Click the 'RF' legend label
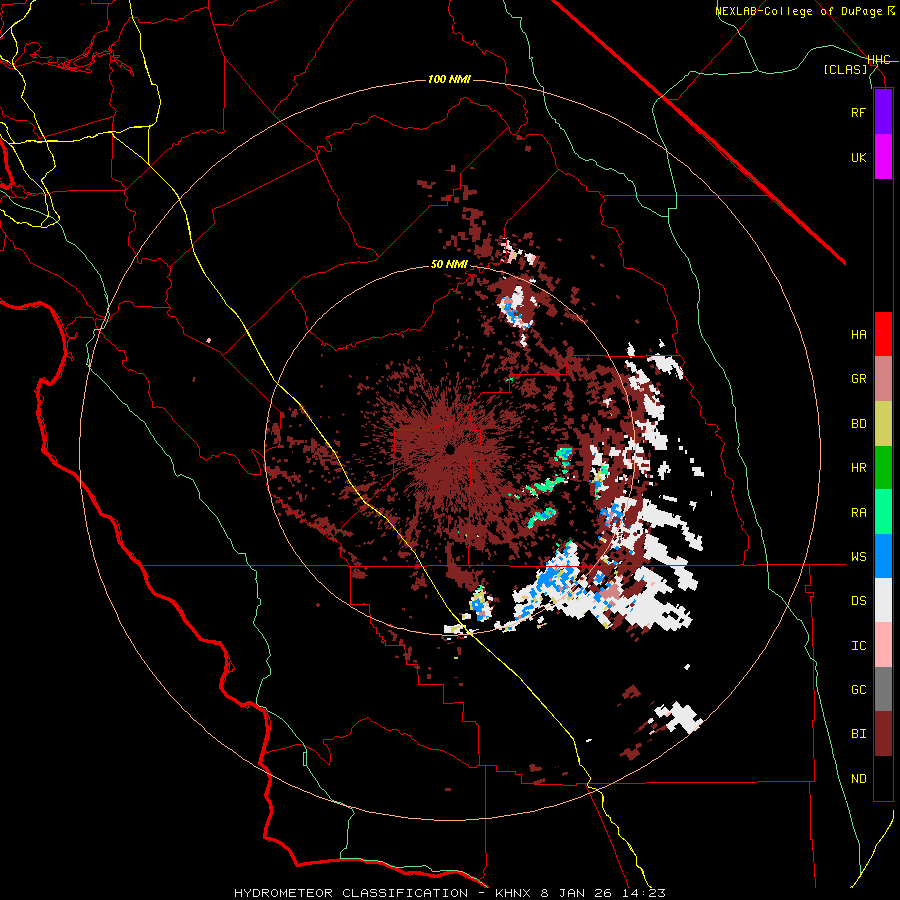Image resolution: width=900 pixels, height=900 pixels. [x=858, y=112]
